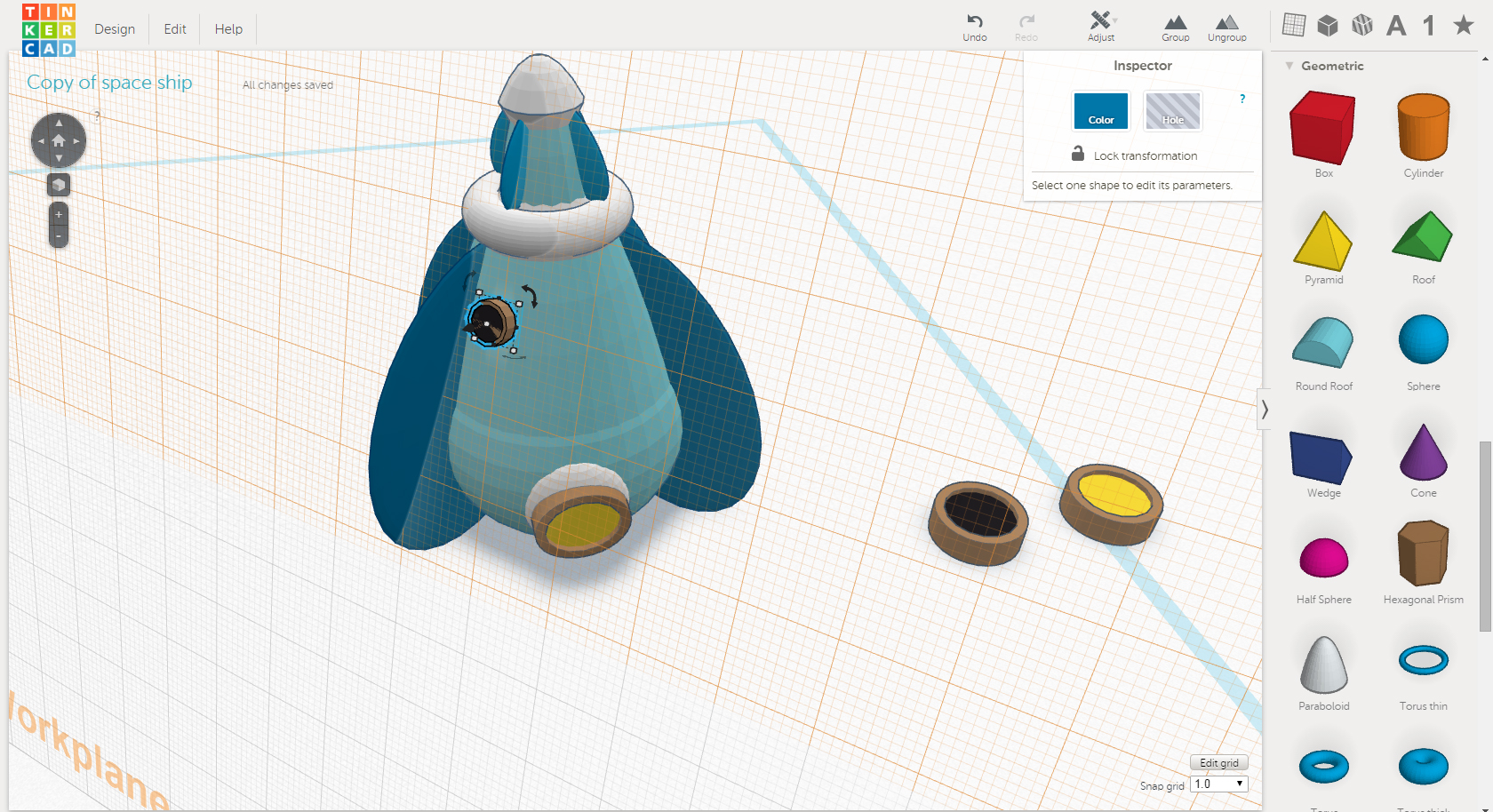Orbit view up with top arrow
This screenshot has height=812, width=1493.
[59, 123]
